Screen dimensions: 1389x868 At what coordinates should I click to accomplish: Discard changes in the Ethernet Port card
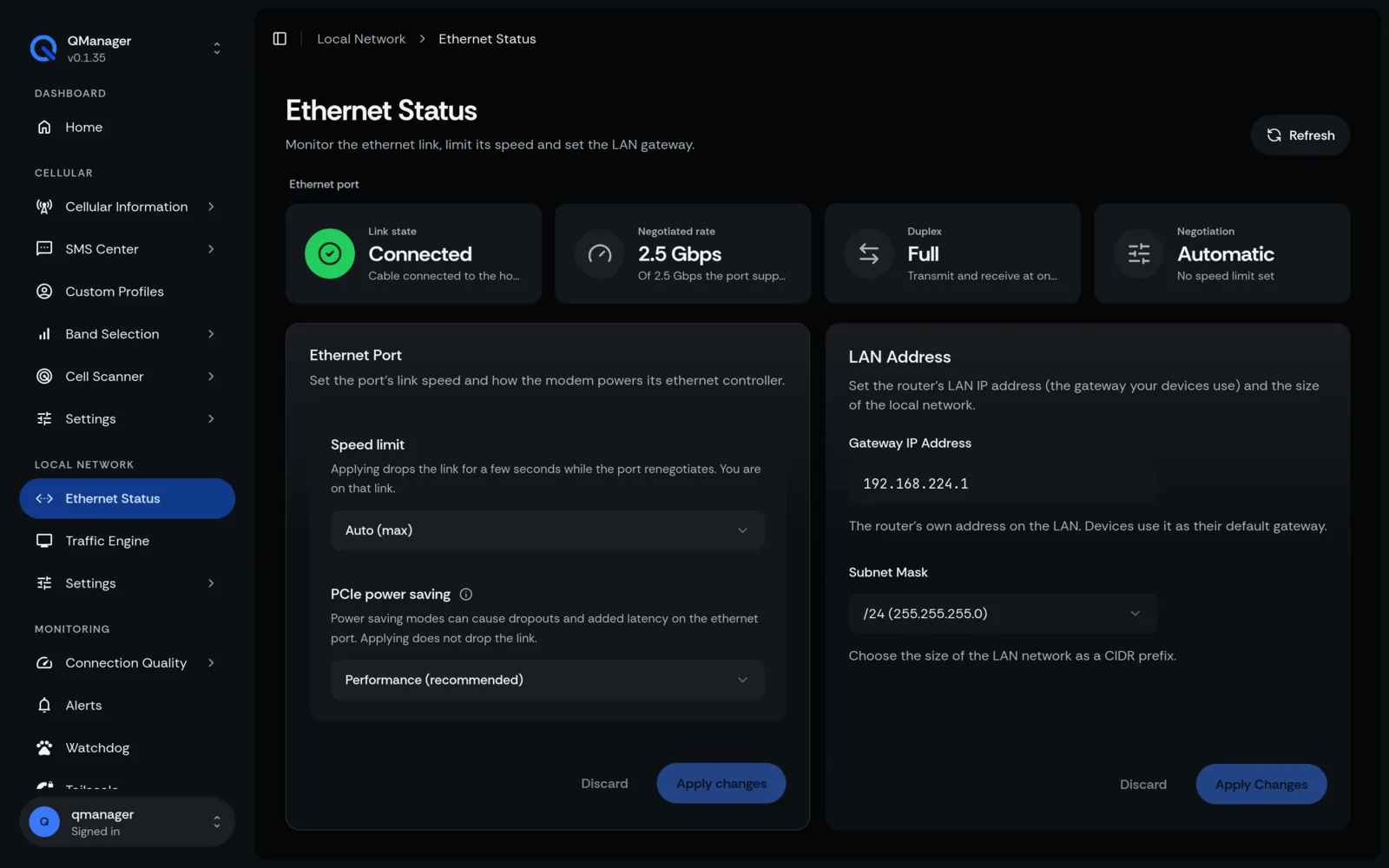pyautogui.click(x=604, y=784)
